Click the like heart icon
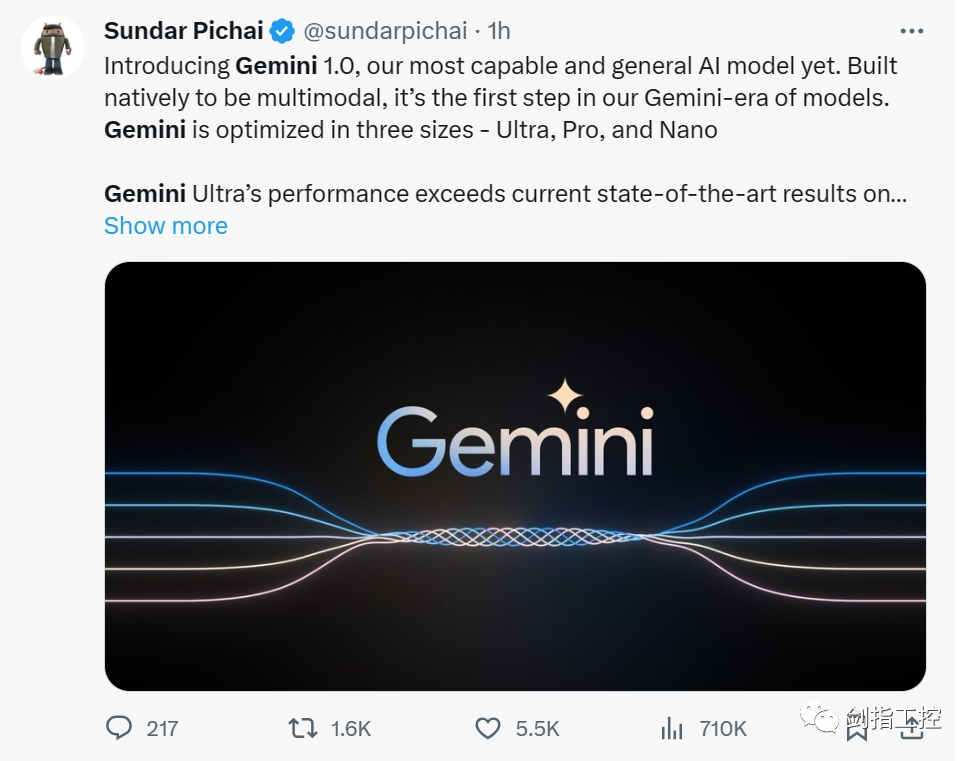 [487, 728]
